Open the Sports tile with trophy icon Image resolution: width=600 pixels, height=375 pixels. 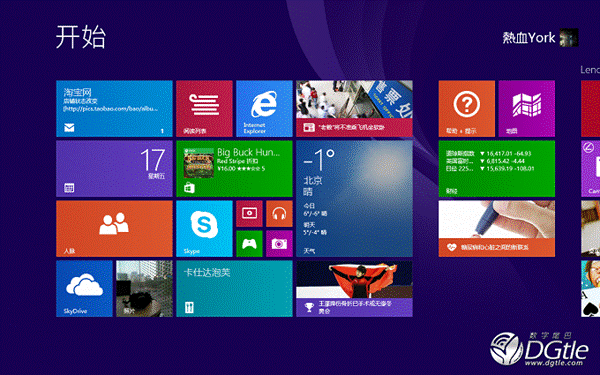[354, 289]
